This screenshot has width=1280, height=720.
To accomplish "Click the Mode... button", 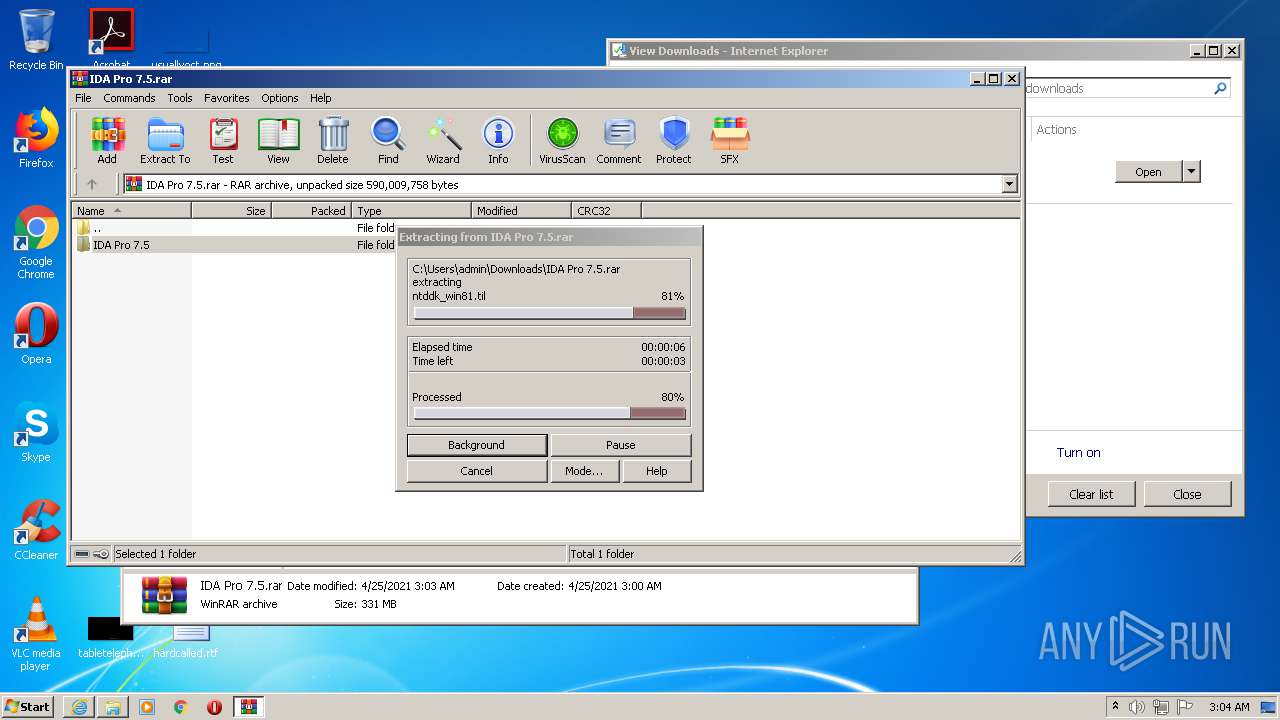I will pos(584,471).
